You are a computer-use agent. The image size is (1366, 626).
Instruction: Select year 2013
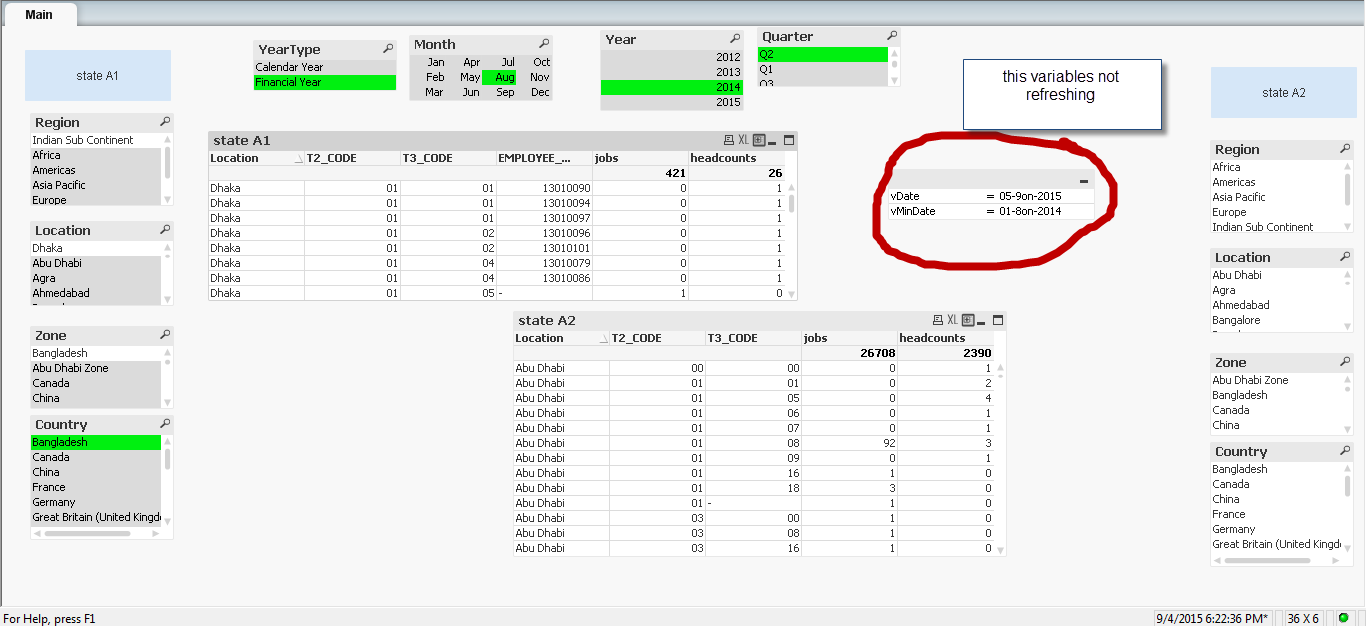(672, 72)
